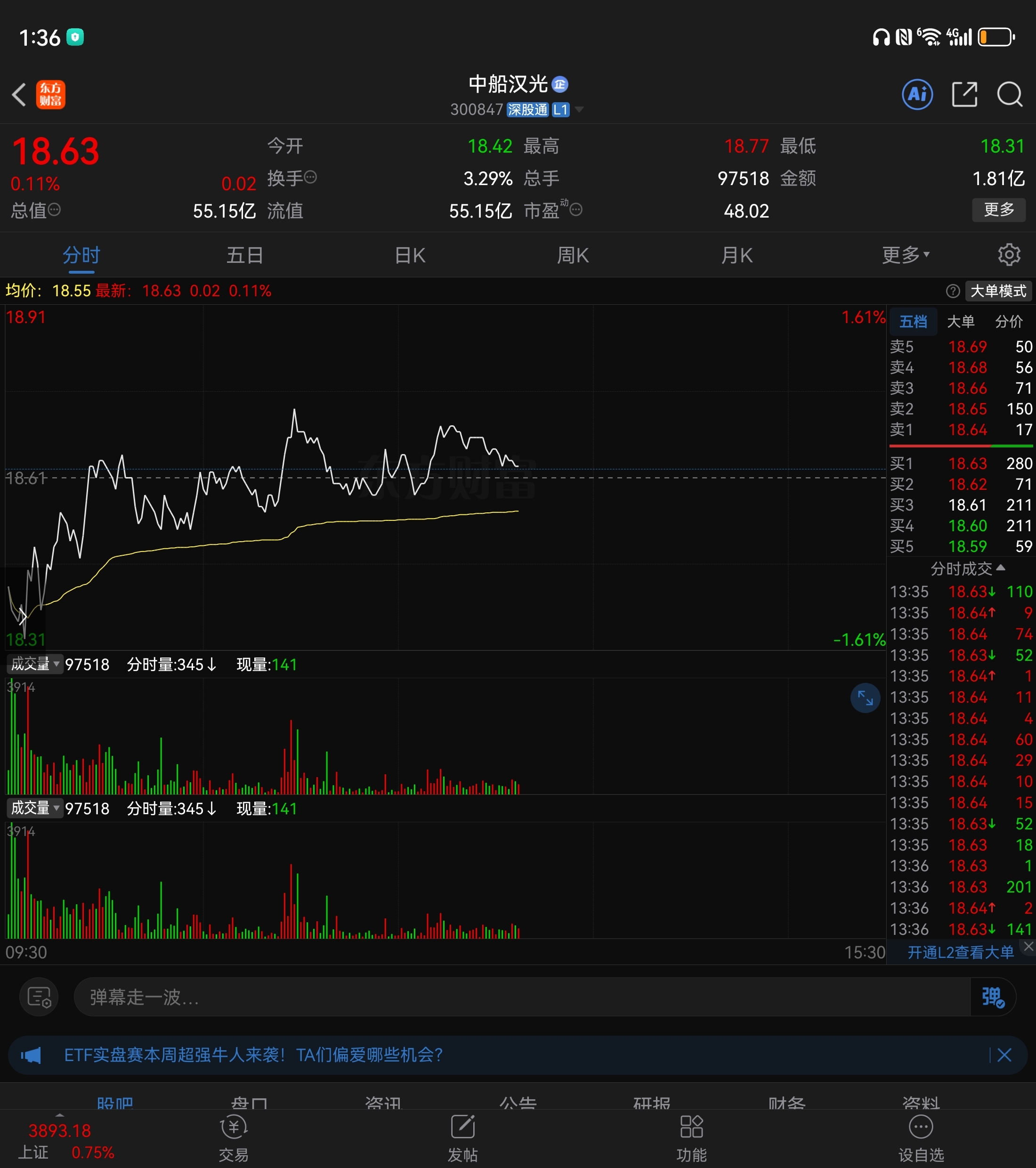Viewport: 1036px width, 1168px height.
Task: Expand the 更多 chart period dropdown
Action: (906, 255)
